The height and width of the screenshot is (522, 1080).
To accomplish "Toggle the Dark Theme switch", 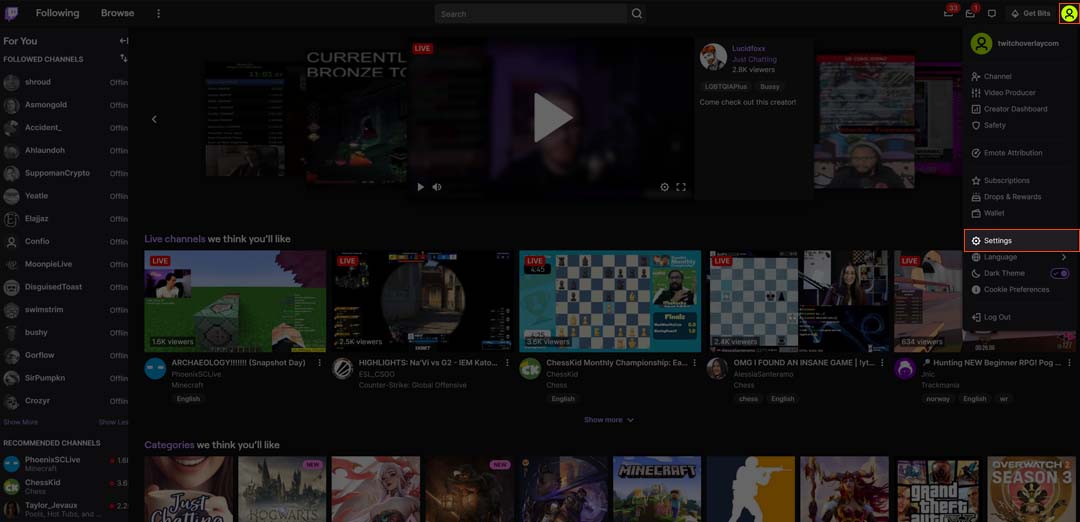I will coord(1059,273).
